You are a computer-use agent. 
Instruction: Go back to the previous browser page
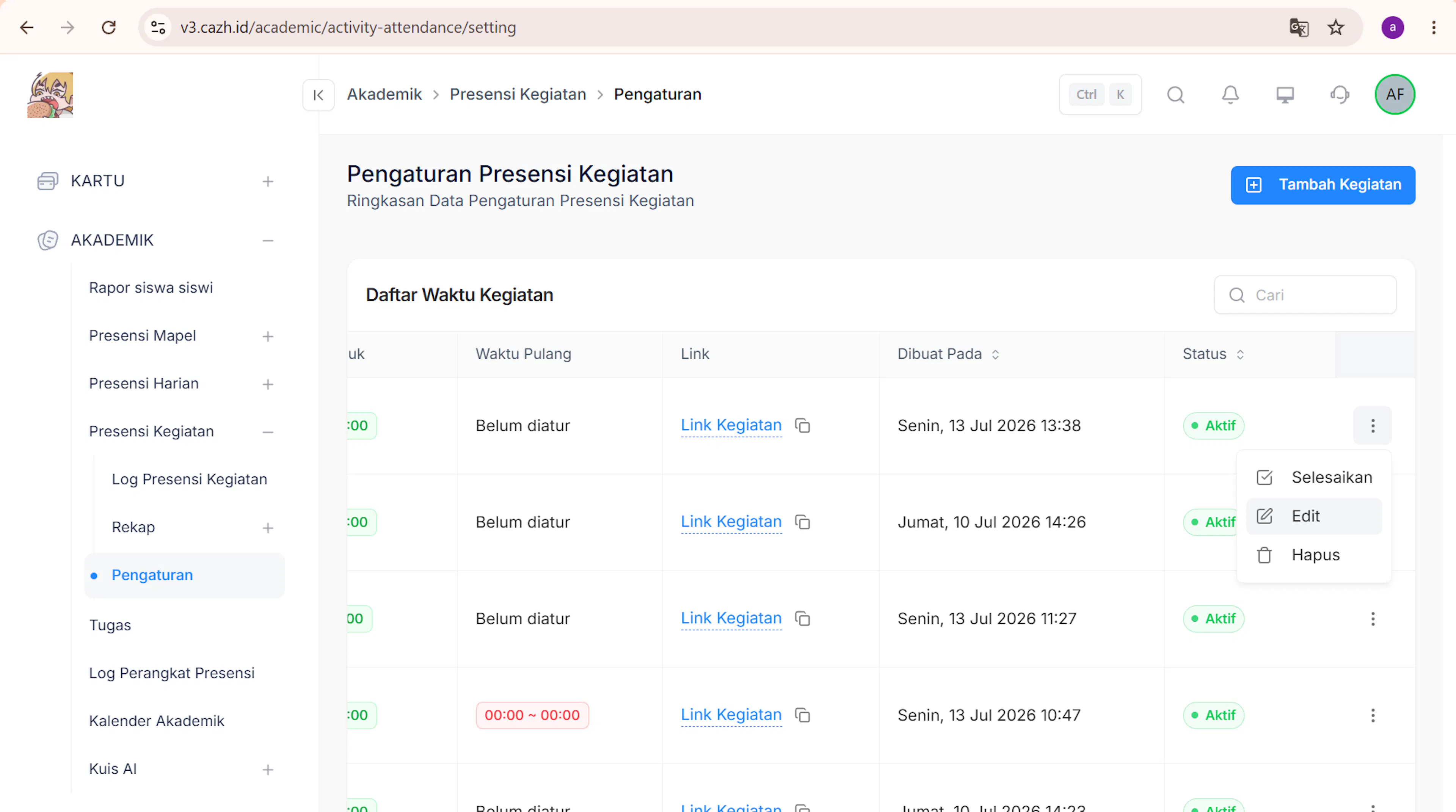click(x=27, y=27)
